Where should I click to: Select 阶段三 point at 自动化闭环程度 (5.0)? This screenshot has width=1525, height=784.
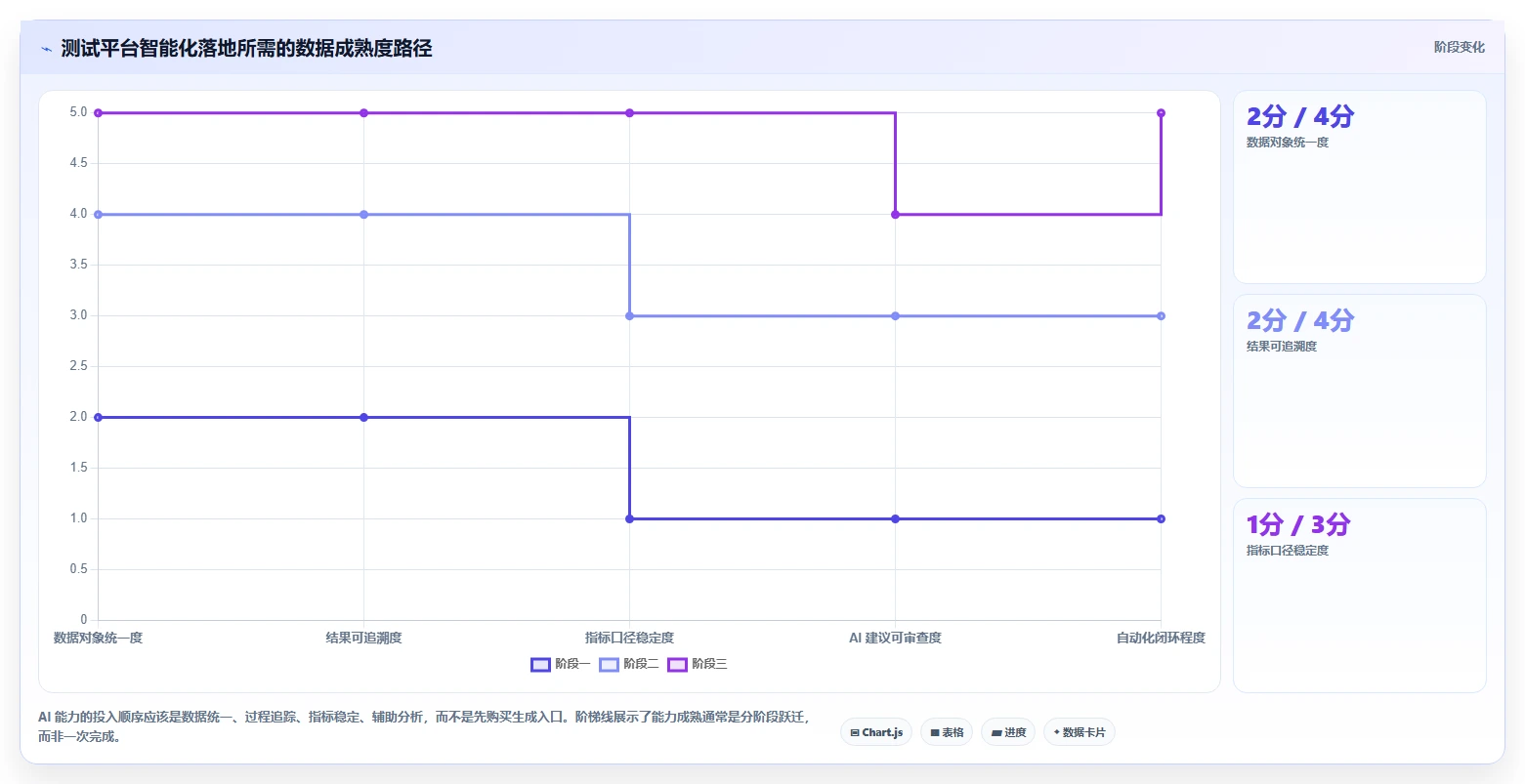(x=1161, y=113)
